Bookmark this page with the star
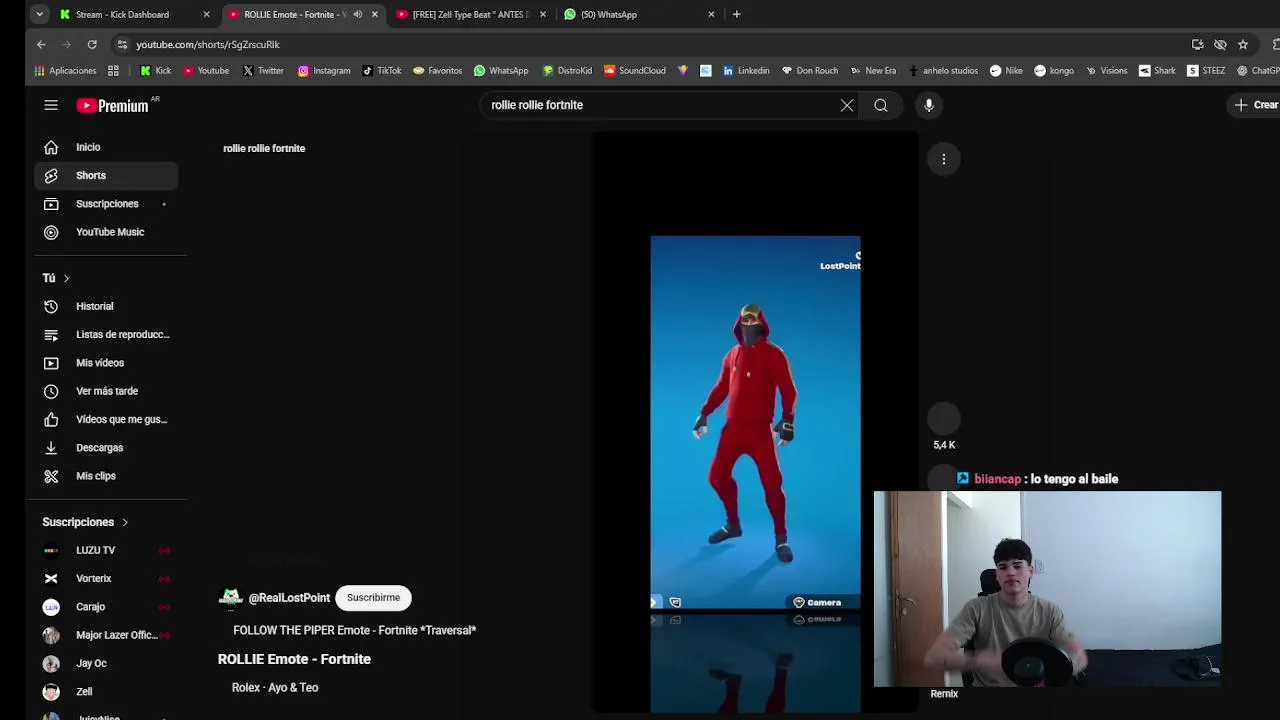Image resolution: width=1280 pixels, height=720 pixels. [1243, 44]
